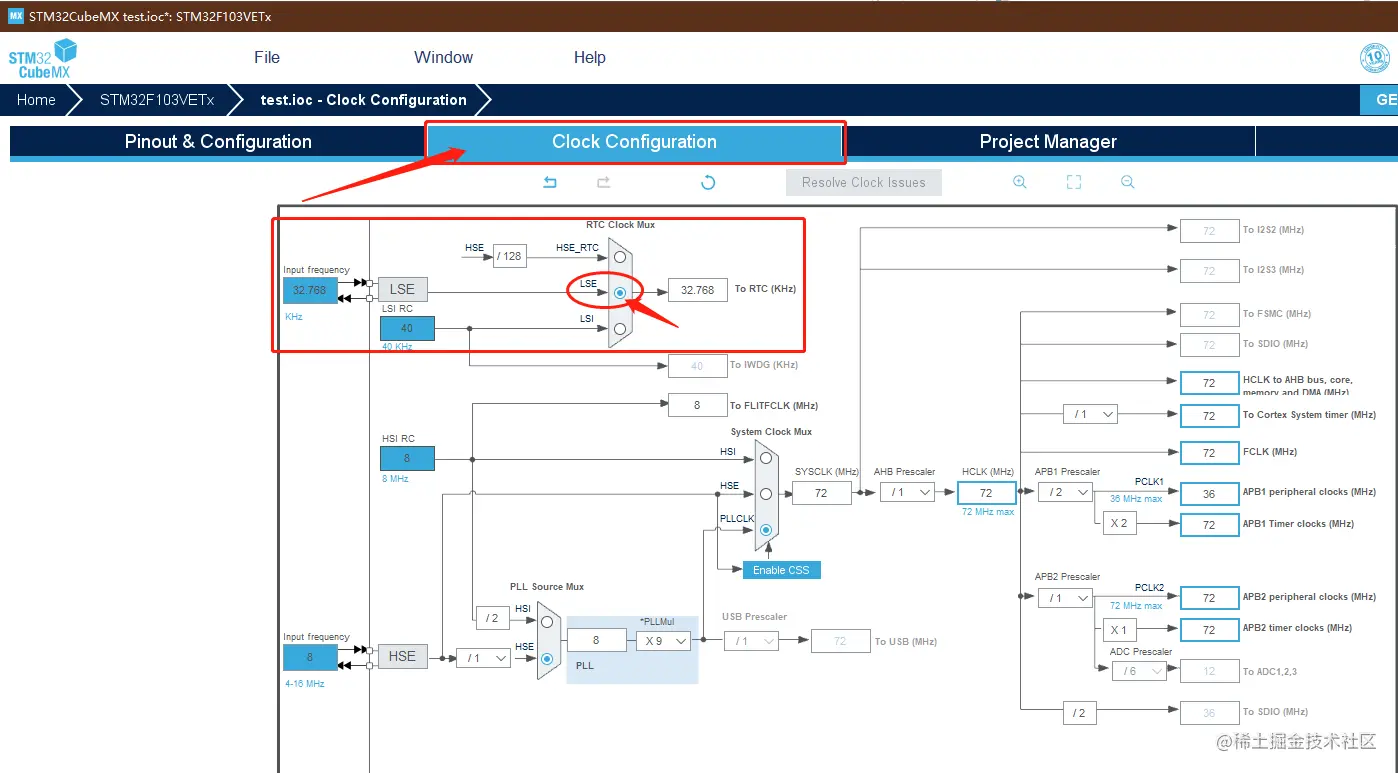This screenshot has width=1398, height=773.
Task: Click the /128 HSE divider box
Action: point(510,256)
